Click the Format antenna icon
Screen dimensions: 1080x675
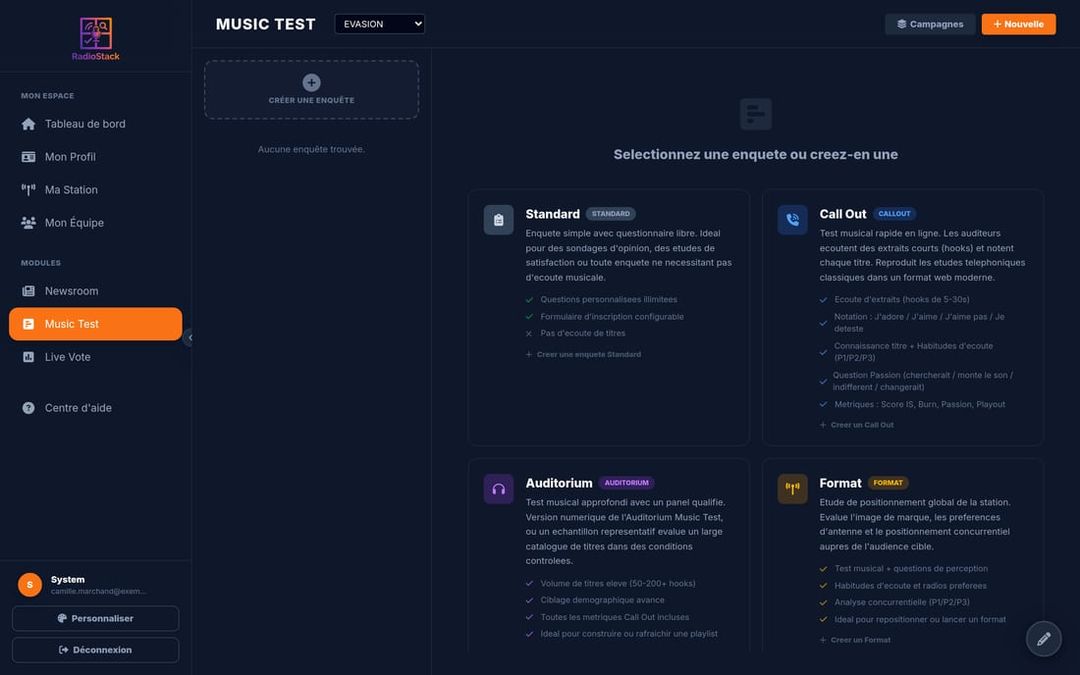793,489
